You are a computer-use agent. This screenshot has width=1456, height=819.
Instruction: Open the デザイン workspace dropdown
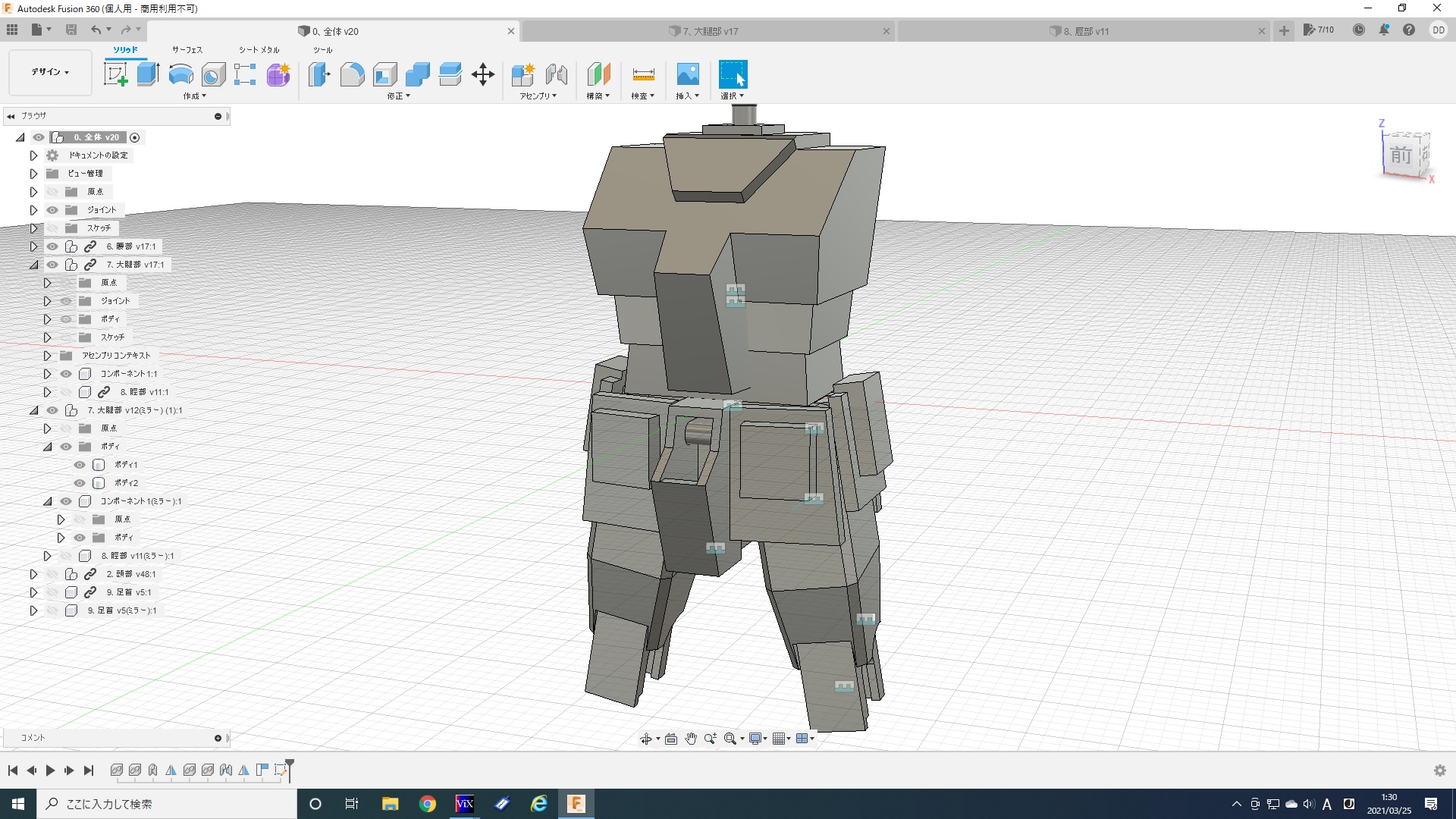tap(50, 72)
